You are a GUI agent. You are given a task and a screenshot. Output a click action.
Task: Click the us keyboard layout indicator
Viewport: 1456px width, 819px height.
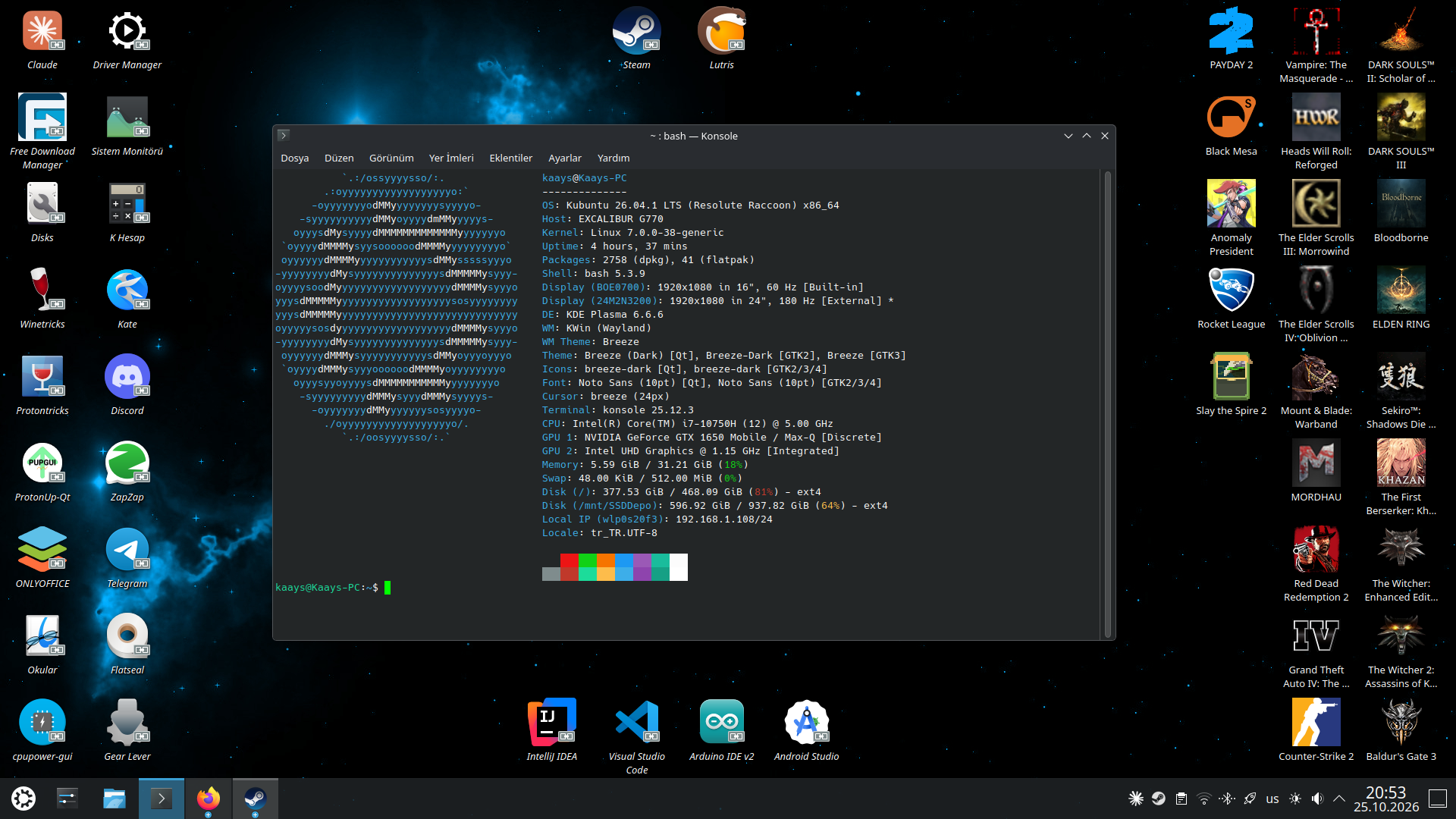pyautogui.click(x=1272, y=799)
